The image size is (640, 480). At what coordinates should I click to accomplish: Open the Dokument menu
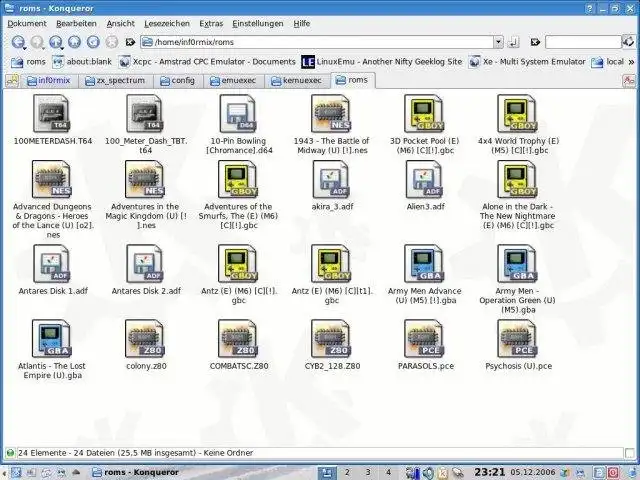(x=27, y=24)
